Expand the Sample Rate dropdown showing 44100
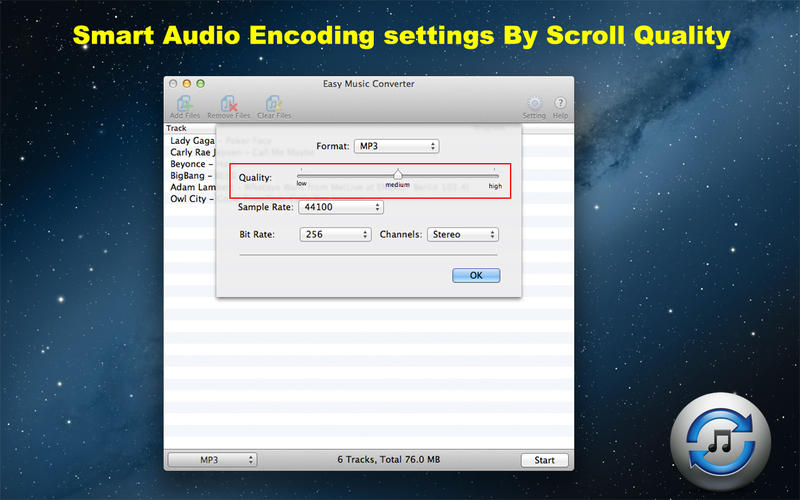This screenshot has width=800, height=500. 340,207
